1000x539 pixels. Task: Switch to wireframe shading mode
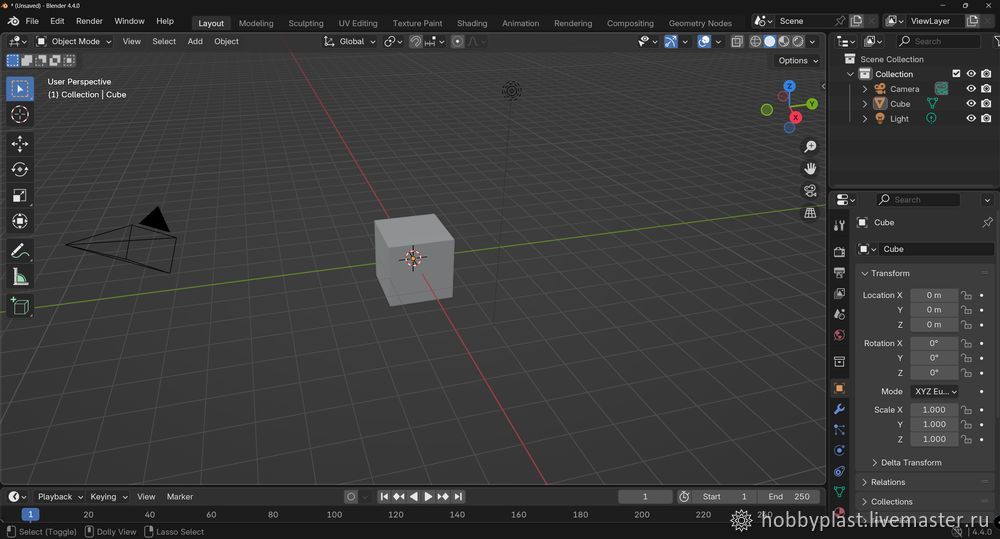756,41
